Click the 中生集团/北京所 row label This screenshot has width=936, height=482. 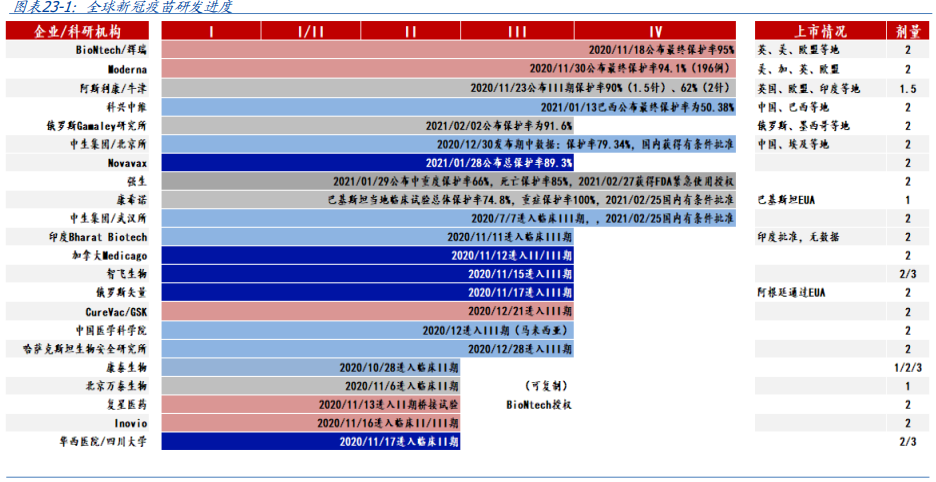[108, 145]
